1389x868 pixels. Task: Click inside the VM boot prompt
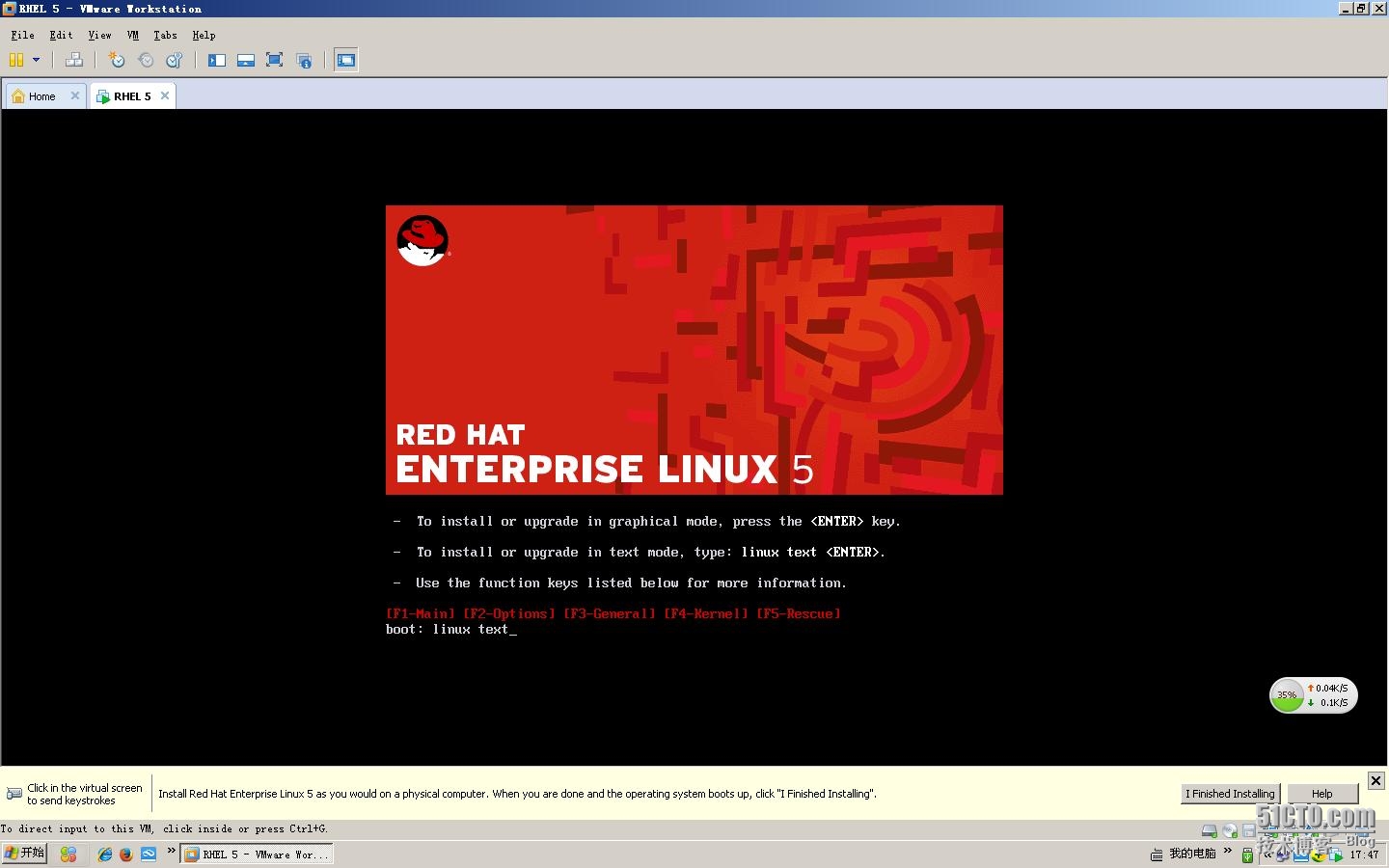(x=451, y=629)
